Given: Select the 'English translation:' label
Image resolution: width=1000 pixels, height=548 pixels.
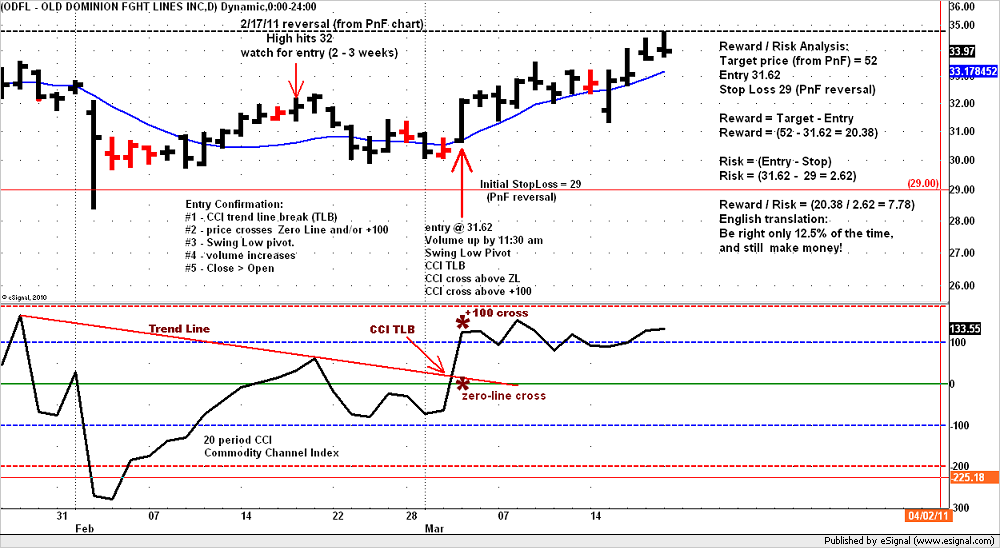Looking at the screenshot, I should coord(774,219).
